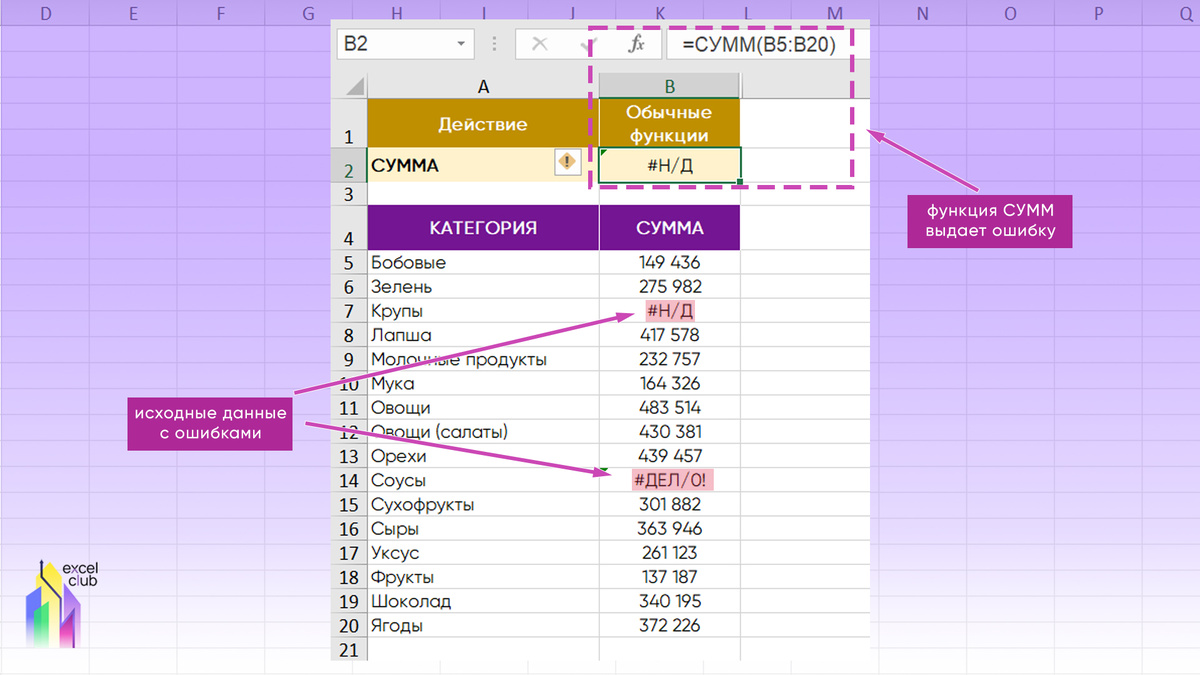Click the КАТЕГОРИЯ table header
1200x675 pixels.
[483, 228]
